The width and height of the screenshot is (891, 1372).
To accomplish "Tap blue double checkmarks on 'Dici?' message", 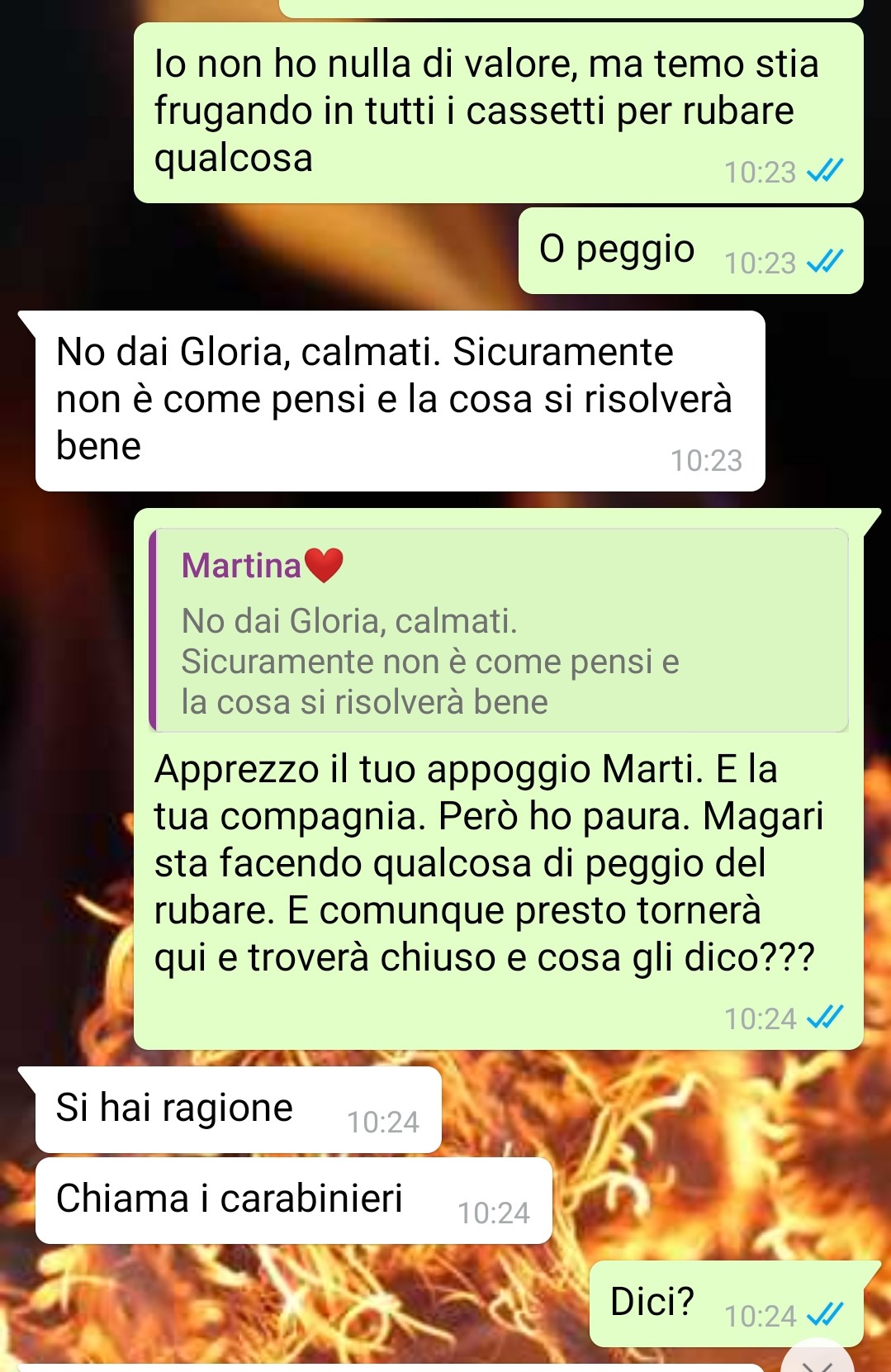I will (x=824, y=1315).
